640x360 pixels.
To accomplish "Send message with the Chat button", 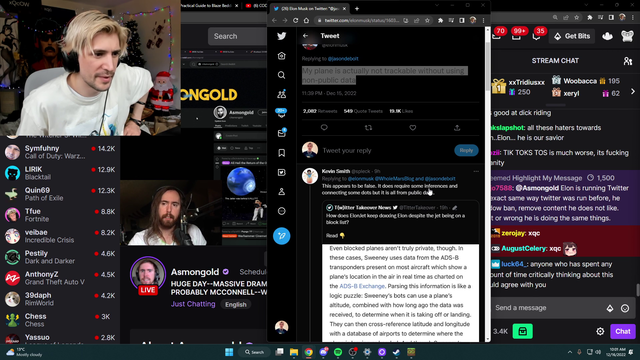I will 622,331.
